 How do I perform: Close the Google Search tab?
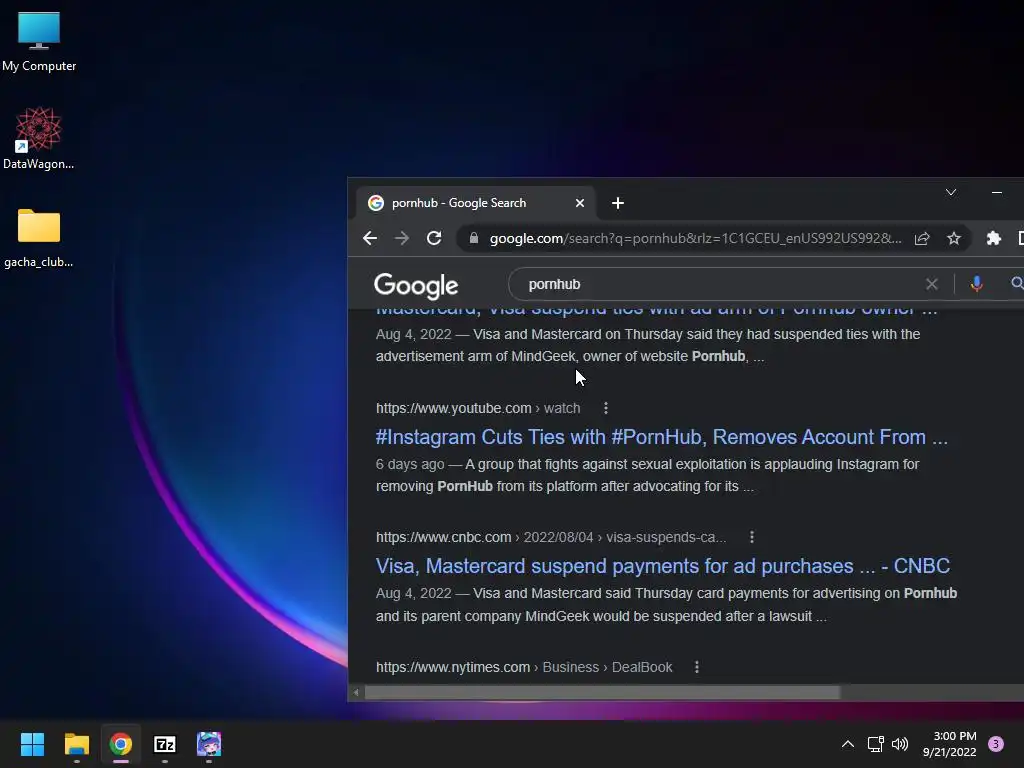click(579, 203)
